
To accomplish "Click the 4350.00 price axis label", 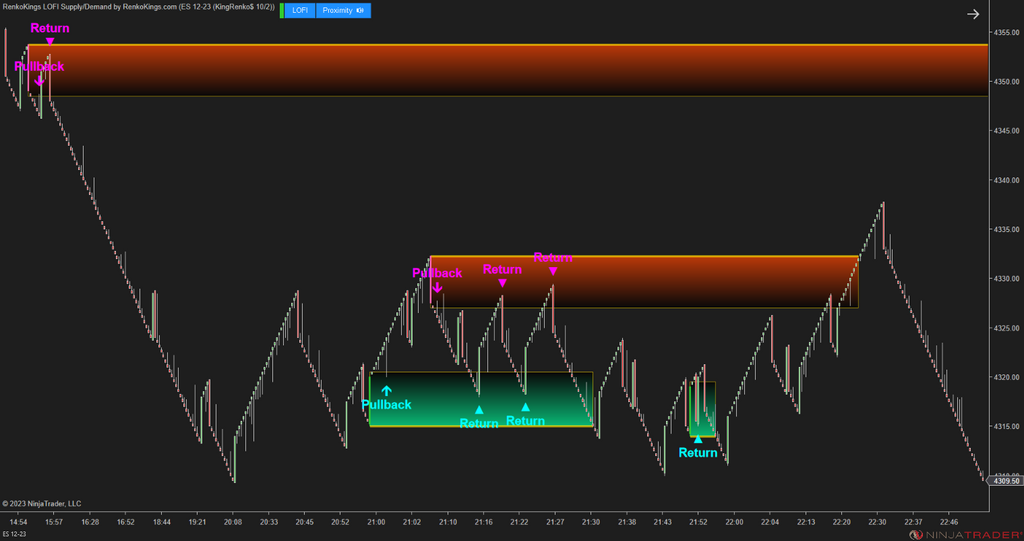I will 1006,82.
